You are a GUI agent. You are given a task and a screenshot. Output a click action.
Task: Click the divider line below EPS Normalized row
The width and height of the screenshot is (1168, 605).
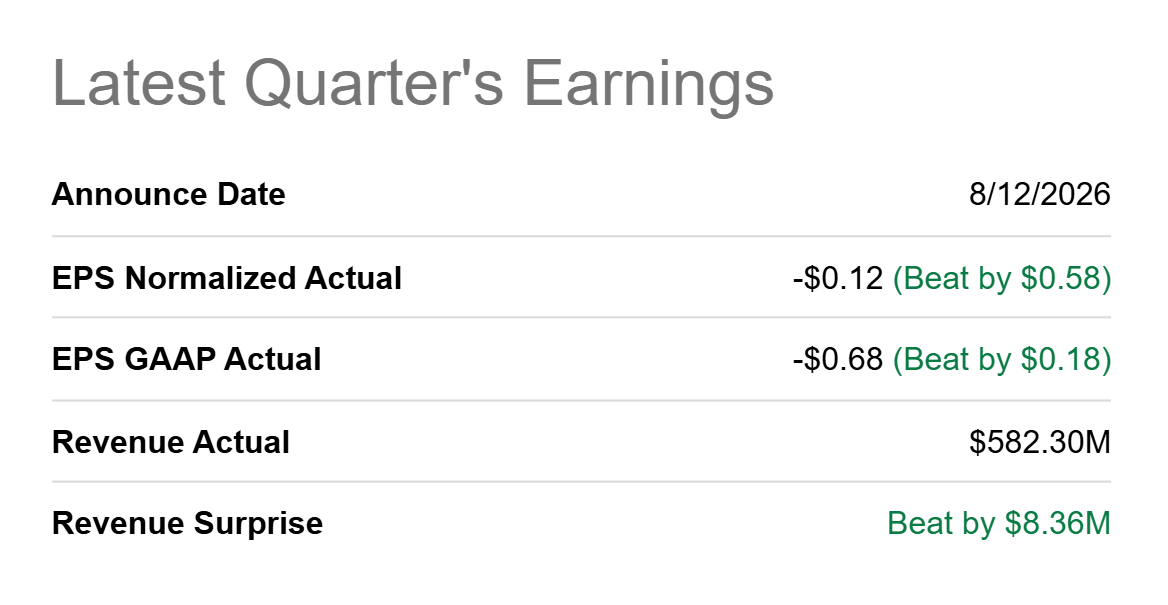click(581, 317)
